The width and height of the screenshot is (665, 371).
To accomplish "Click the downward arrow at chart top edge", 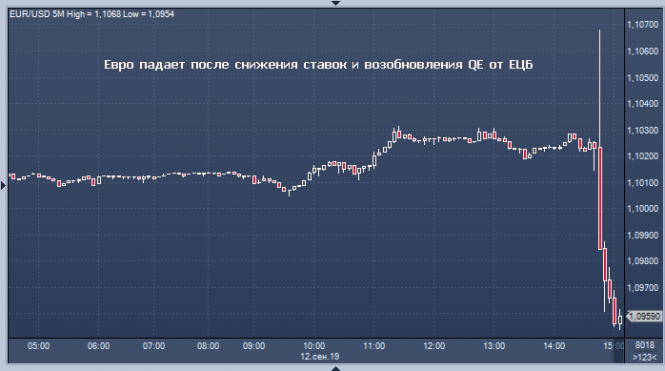I will coord(335,3).
